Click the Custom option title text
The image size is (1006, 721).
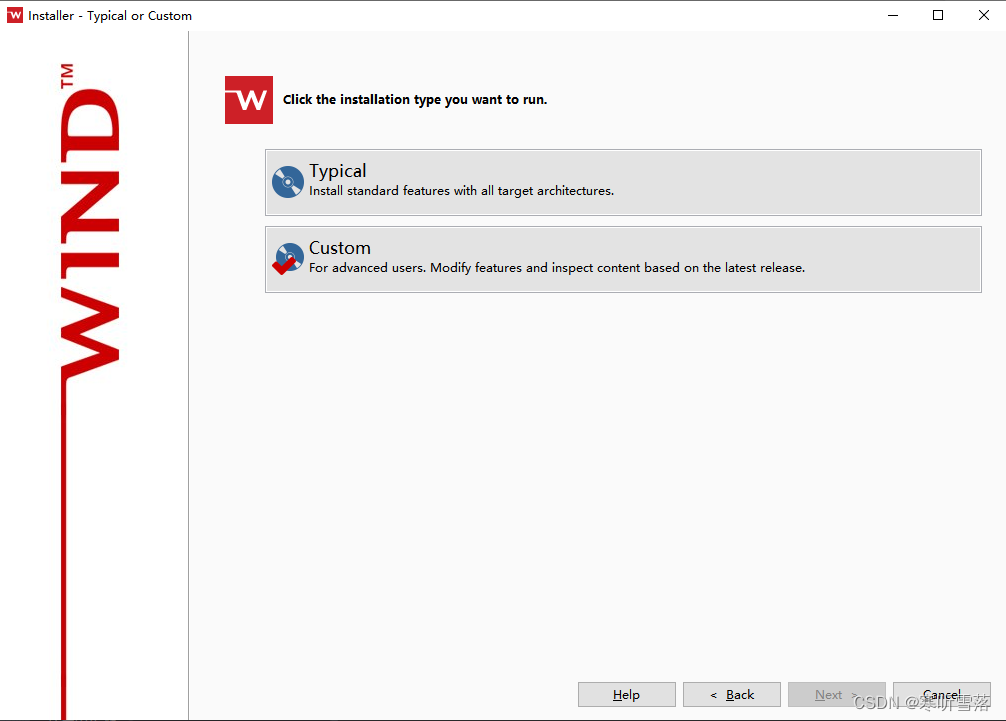[339, 247]
